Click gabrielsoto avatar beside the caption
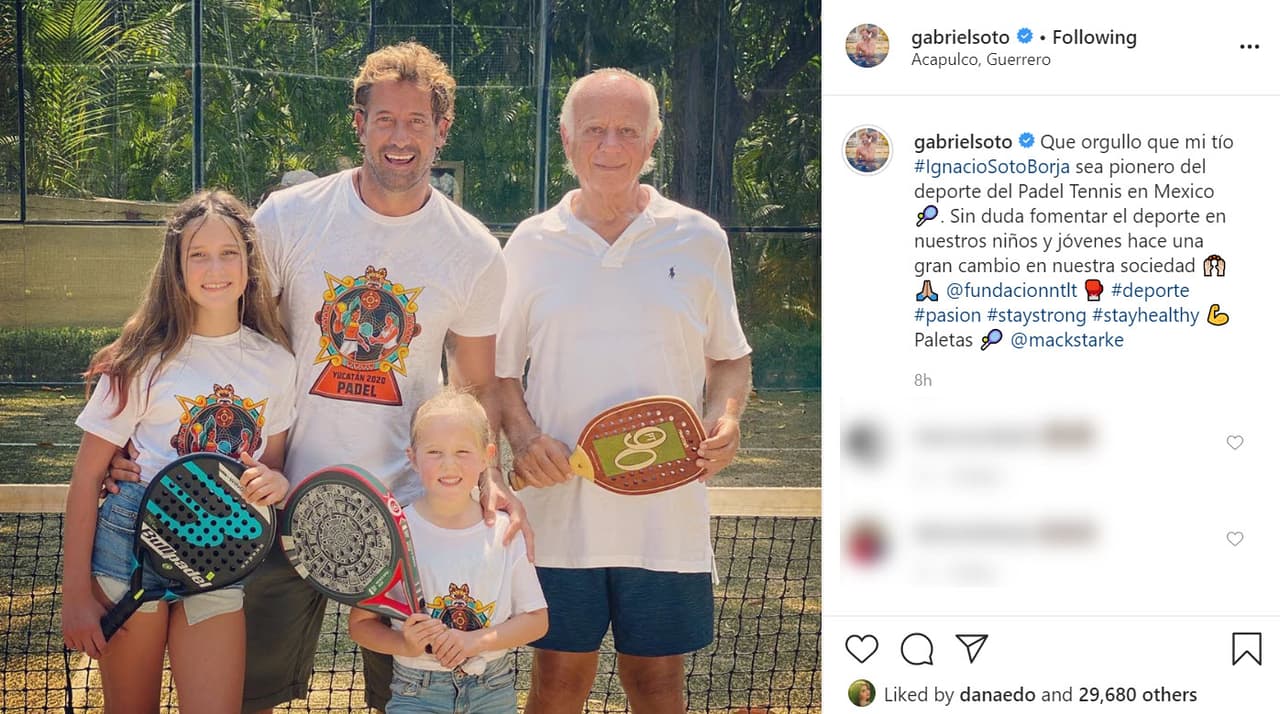This screenshot has width=1280, height=714. click(867, 150)
